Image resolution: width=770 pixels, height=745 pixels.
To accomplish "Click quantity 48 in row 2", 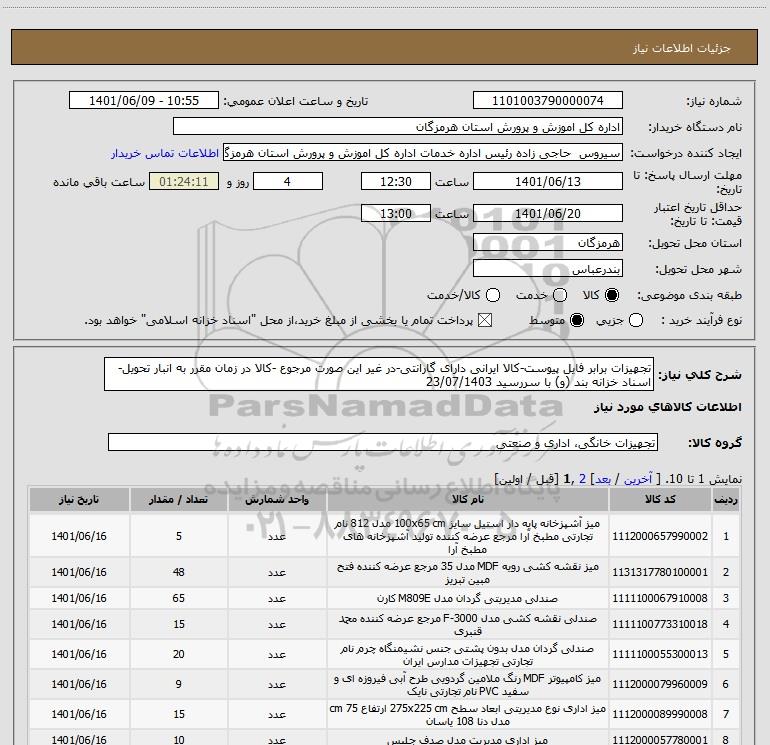I will coord(179,572).
